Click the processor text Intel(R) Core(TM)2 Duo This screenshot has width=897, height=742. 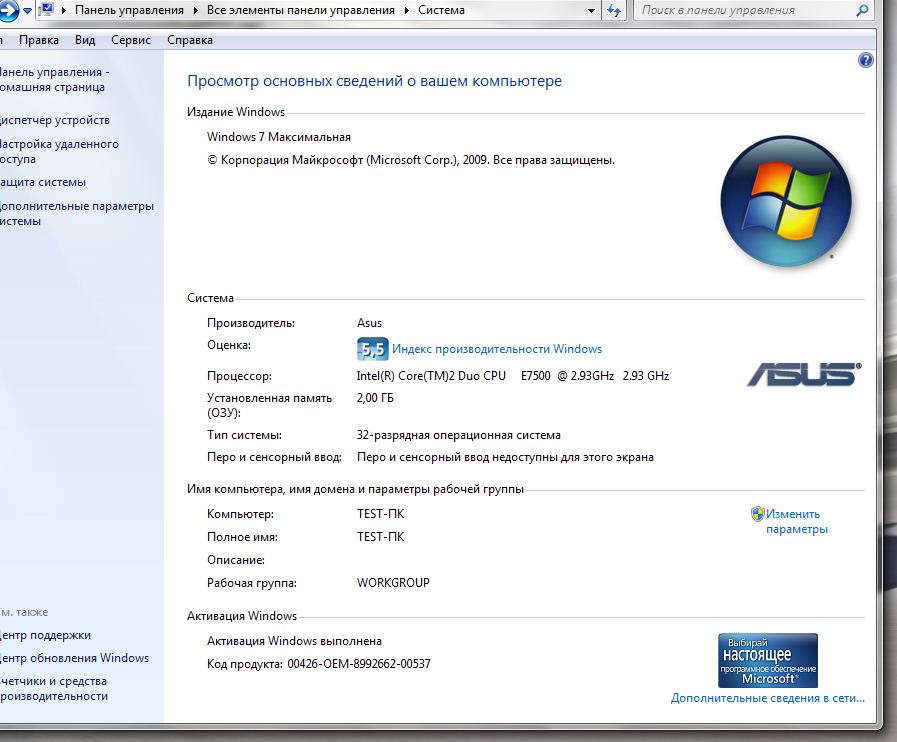pyautogui.click(x=418, y=376)
